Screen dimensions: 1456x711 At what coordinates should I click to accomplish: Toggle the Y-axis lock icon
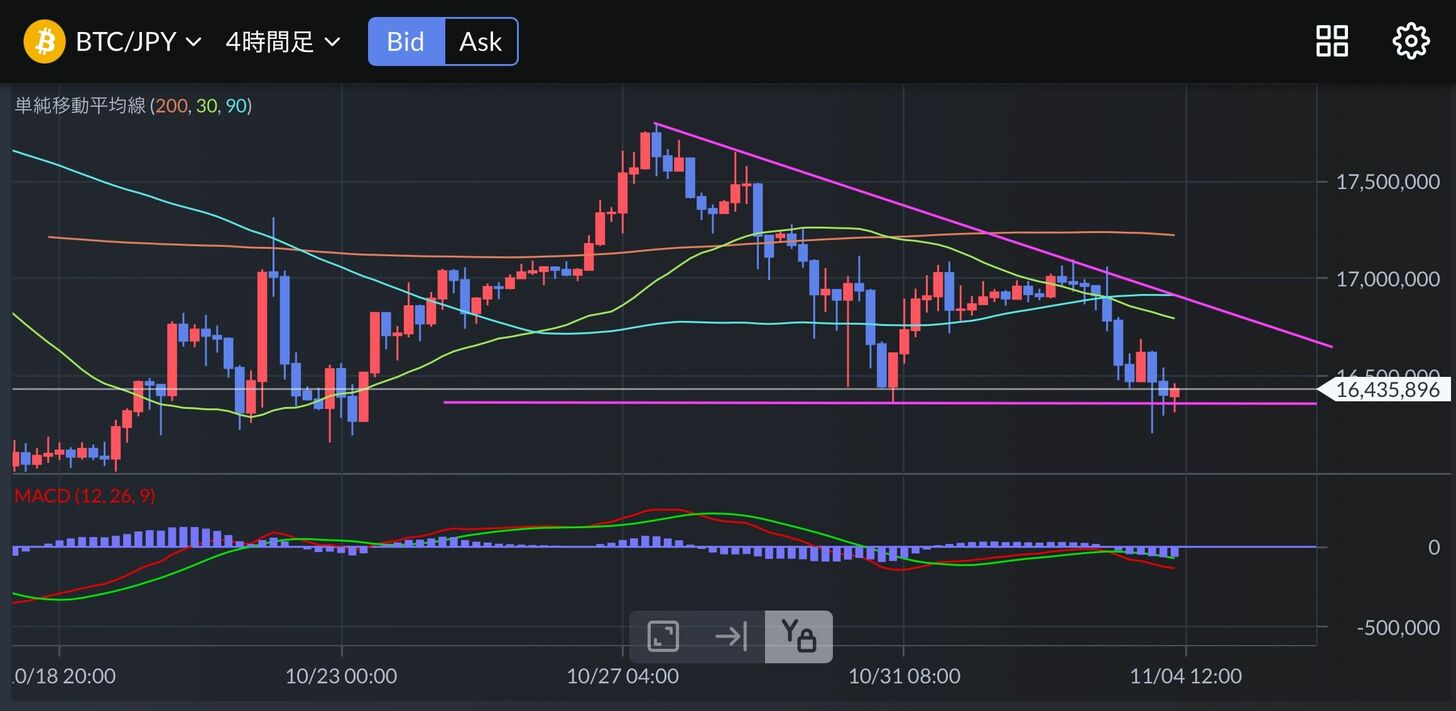click(x=798, y=636)
